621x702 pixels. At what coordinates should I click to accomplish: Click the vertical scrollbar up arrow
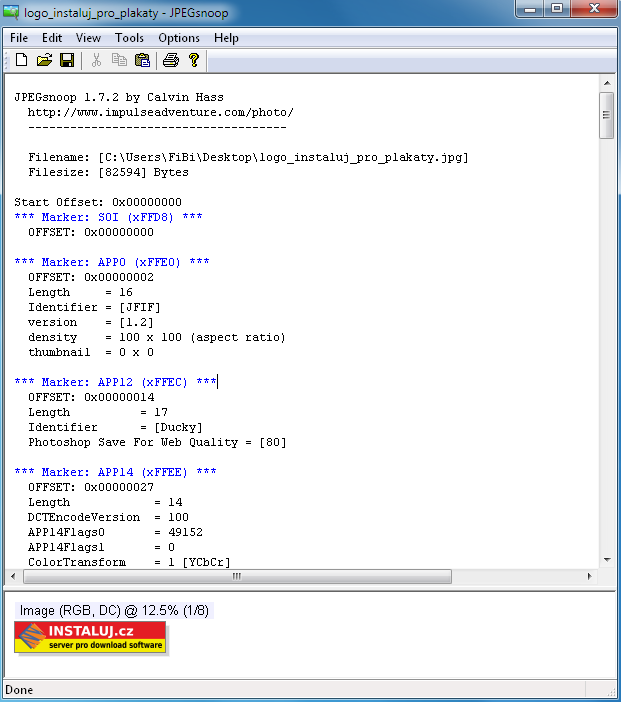click(607, 83)
